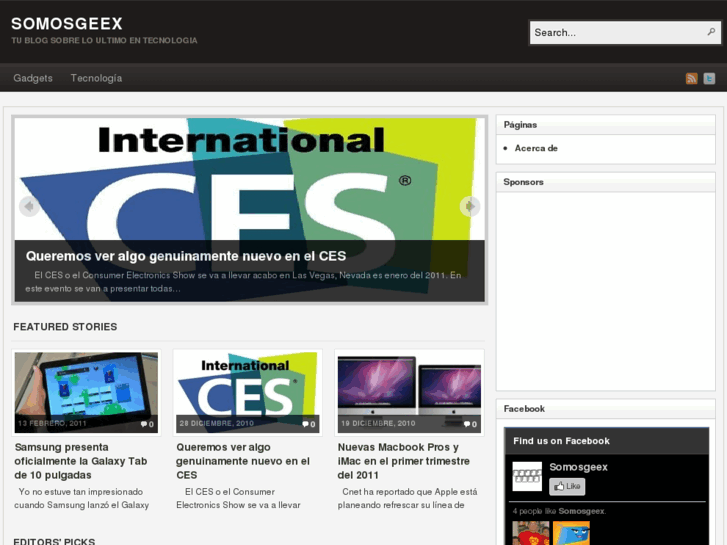
Task: Open Somosgeex Facebook page name link
Action: [578, 467]
